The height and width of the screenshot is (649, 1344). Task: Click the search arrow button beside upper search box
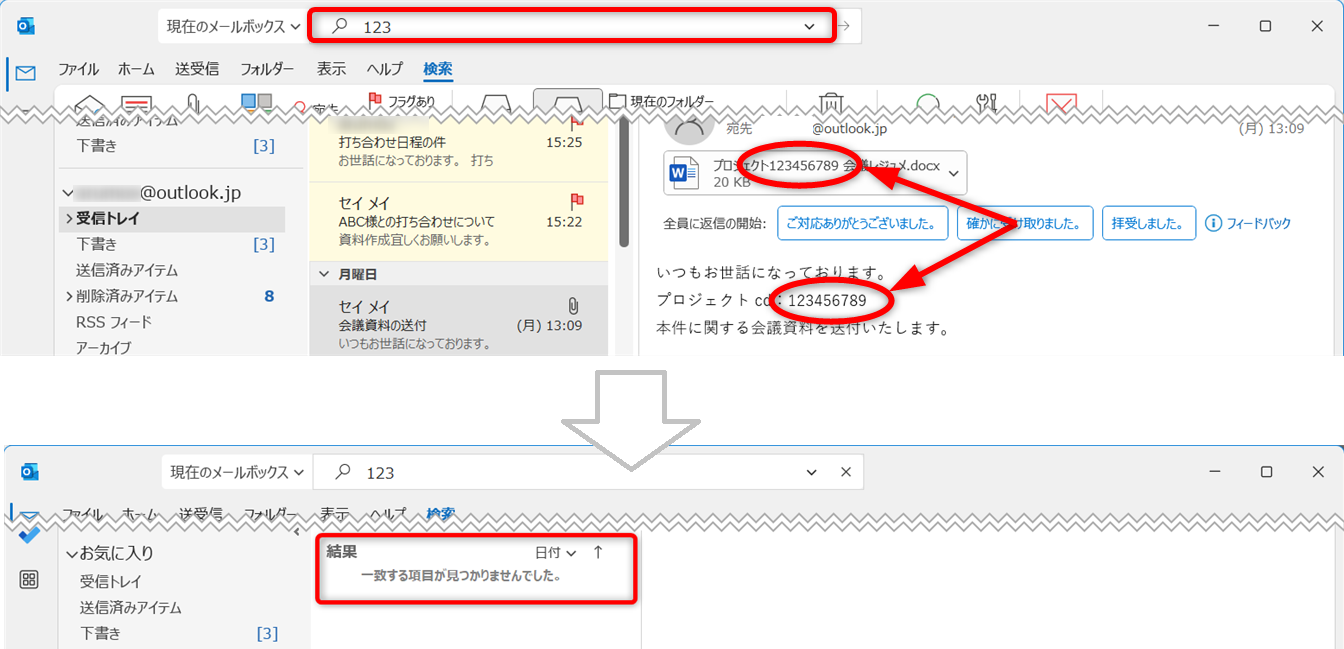pos(845,27)
